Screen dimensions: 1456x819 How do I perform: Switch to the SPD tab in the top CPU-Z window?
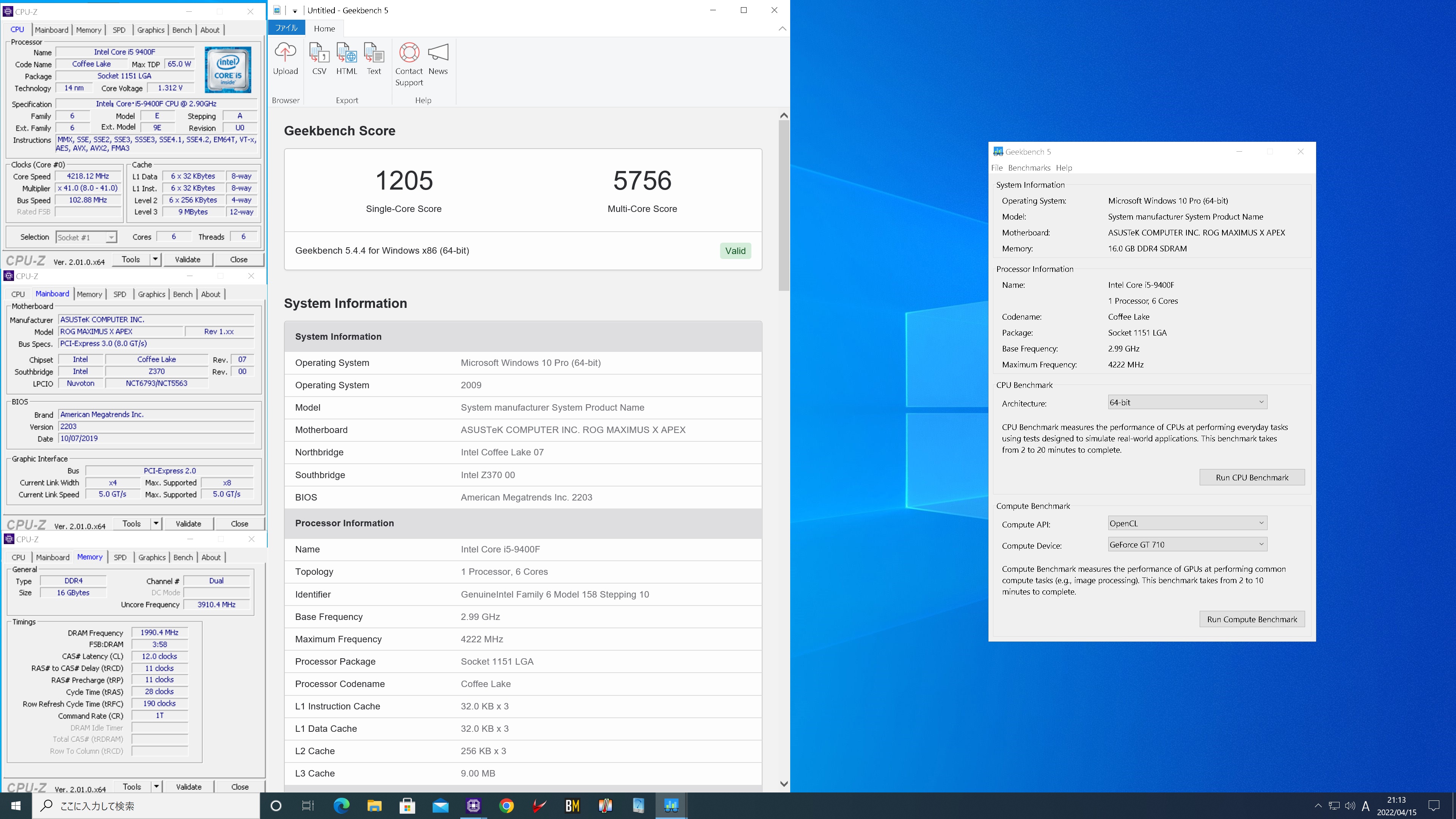pyautogui.click(x=119, y=30)
